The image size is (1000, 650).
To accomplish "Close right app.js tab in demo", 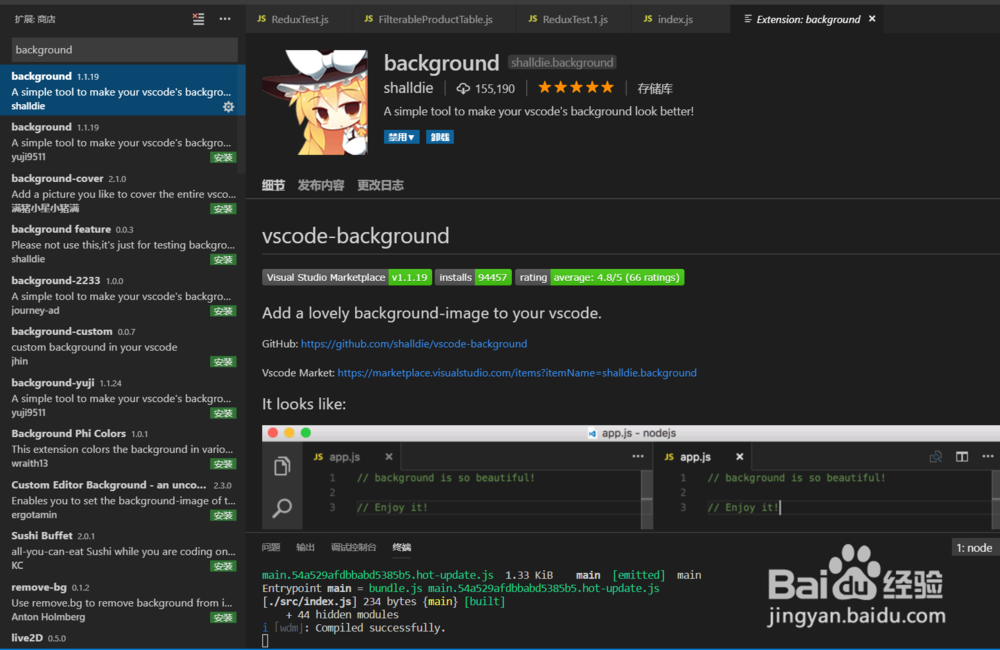I will pyautogui.click(x=739, y=457).
